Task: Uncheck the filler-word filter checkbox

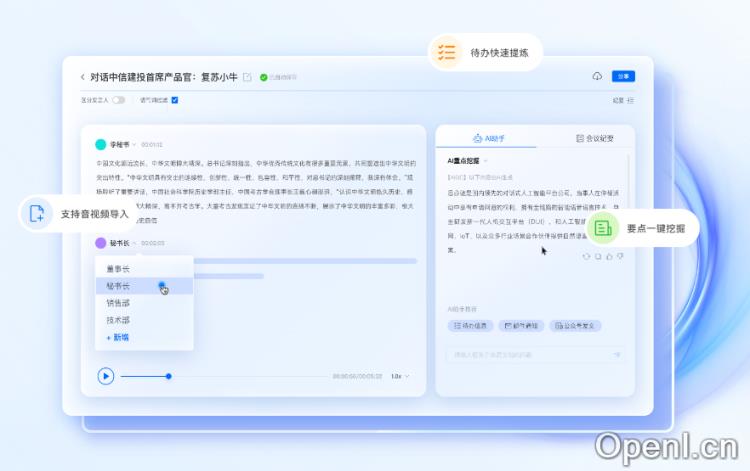Action: [175, 100]
